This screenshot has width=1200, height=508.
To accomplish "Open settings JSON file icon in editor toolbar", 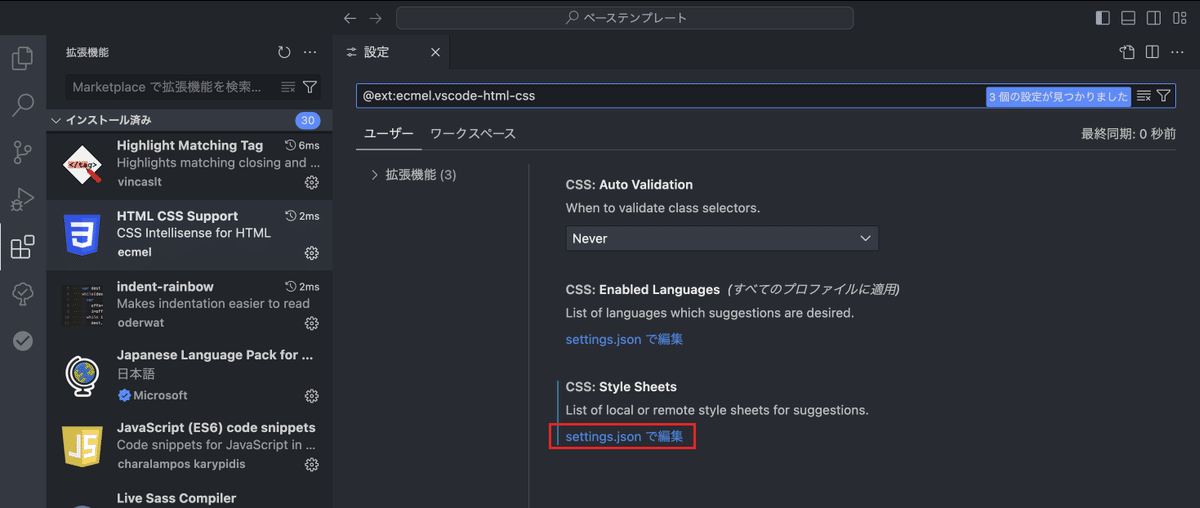I will [1127, 52].
